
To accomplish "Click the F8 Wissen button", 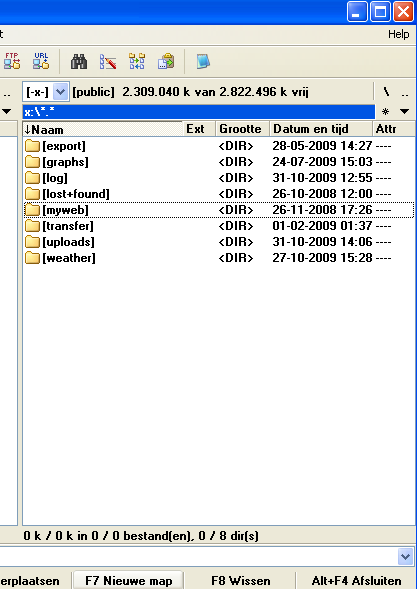I will (240, 580).
